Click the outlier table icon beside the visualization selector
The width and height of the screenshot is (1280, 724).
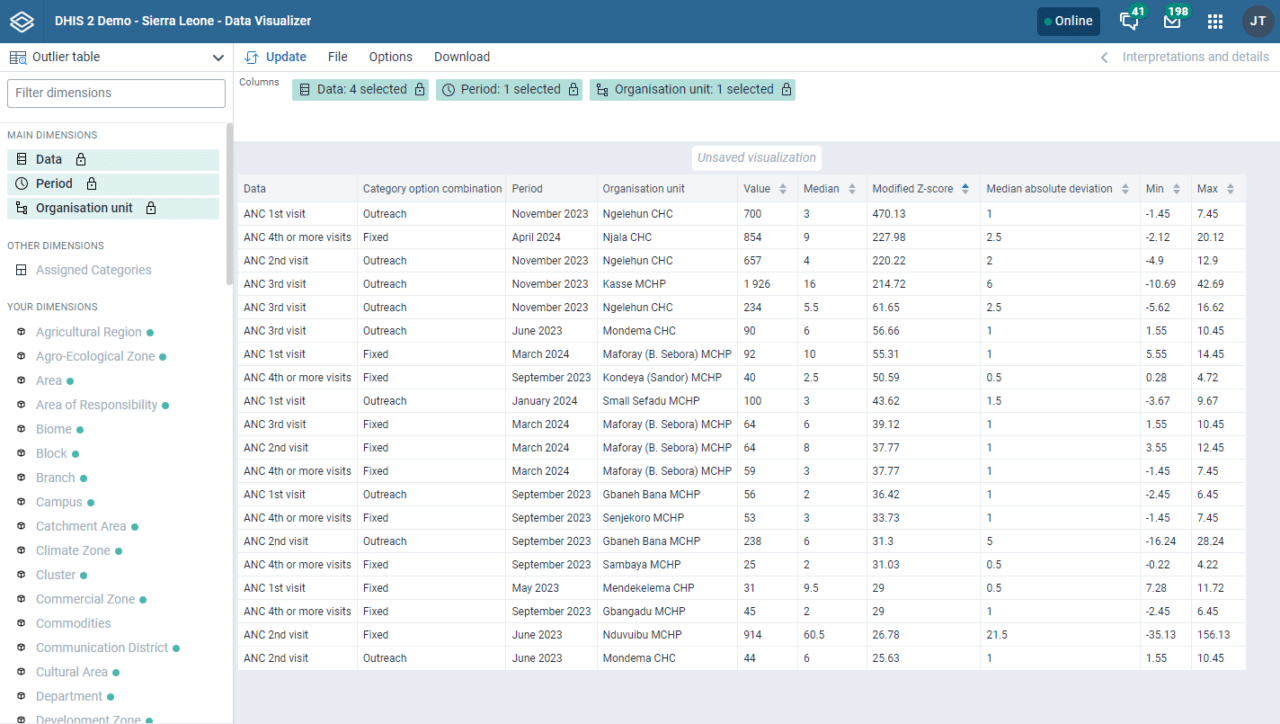click(x=16, y=57)
